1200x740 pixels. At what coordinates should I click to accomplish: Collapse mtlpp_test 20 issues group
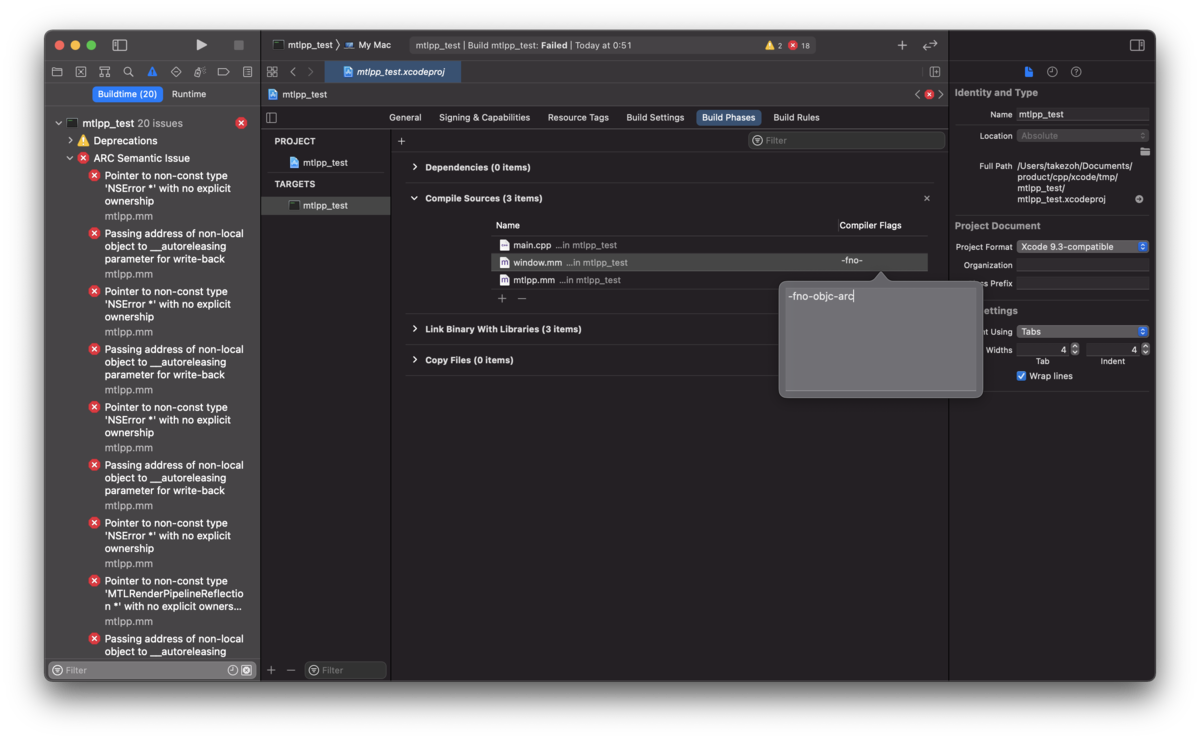[58, 123]
